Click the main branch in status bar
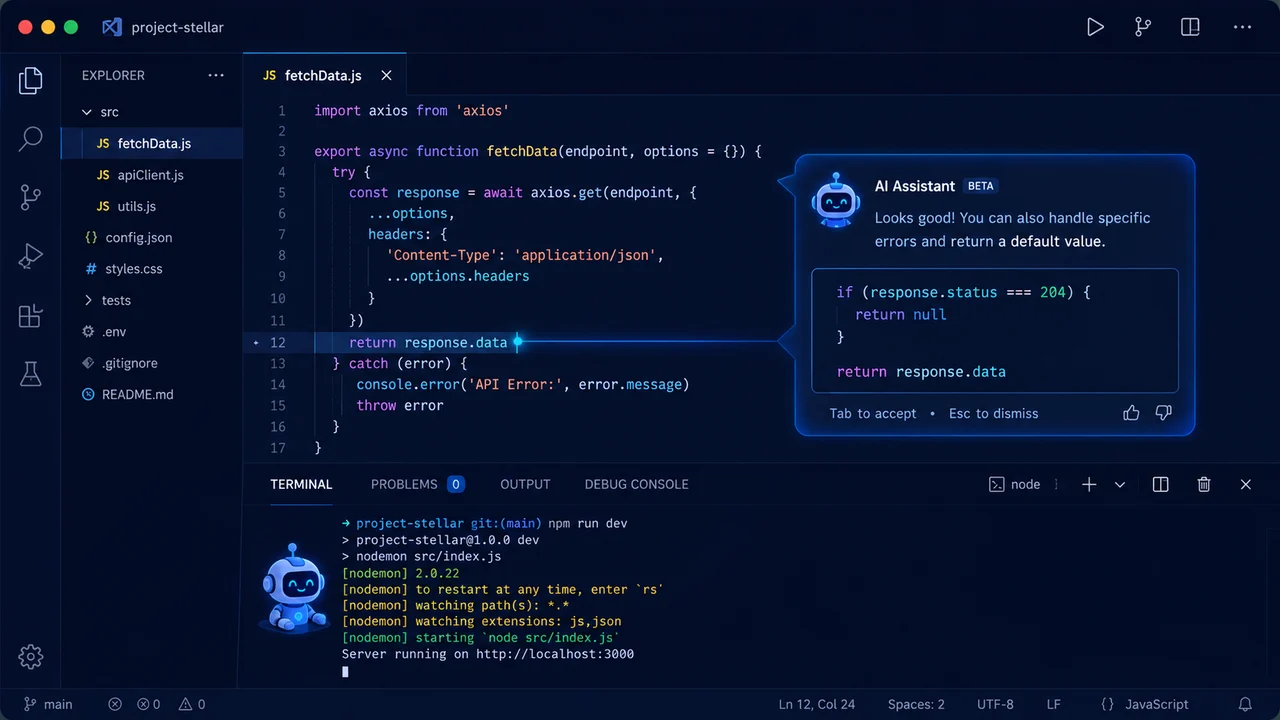 [x=48, y=704]
